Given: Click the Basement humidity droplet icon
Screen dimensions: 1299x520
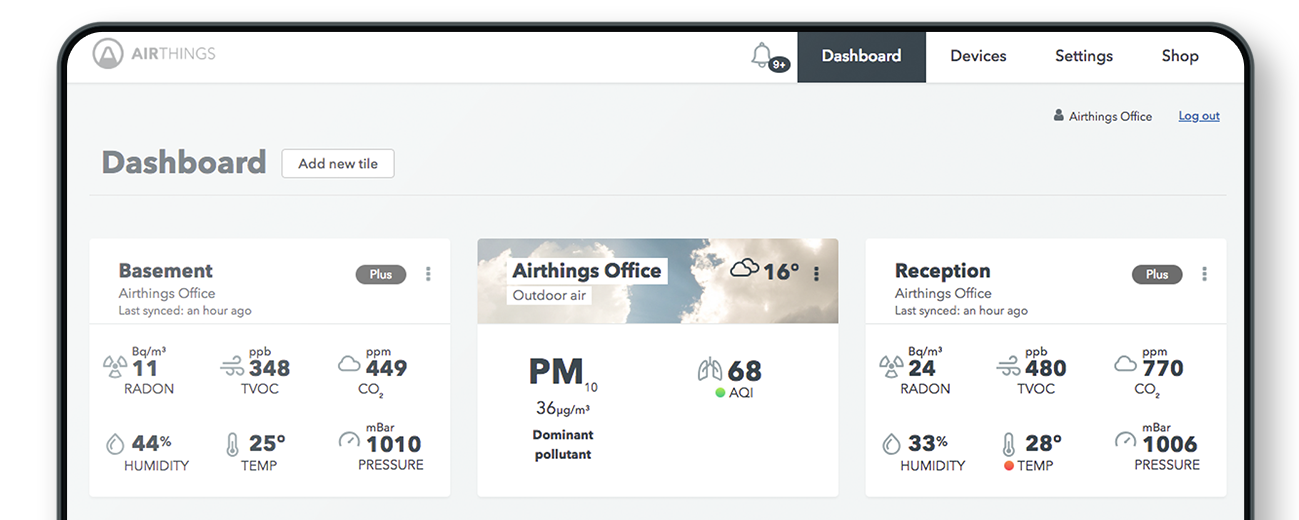Looking at the screenshot, I should [x=115, y=443].
